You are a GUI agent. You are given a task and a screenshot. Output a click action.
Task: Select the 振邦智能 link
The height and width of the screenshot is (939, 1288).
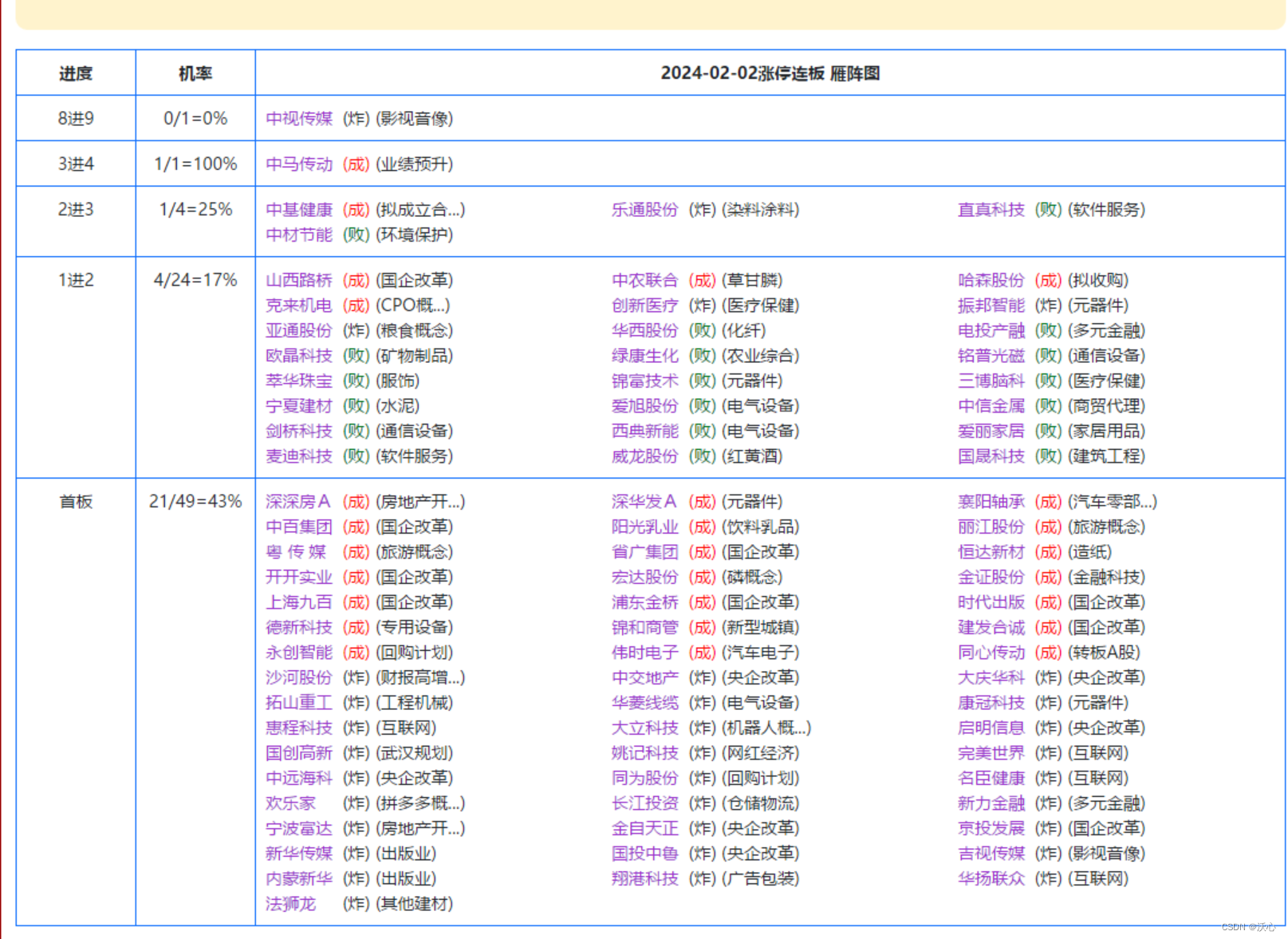pyautogui.click(x=991, y=306)
